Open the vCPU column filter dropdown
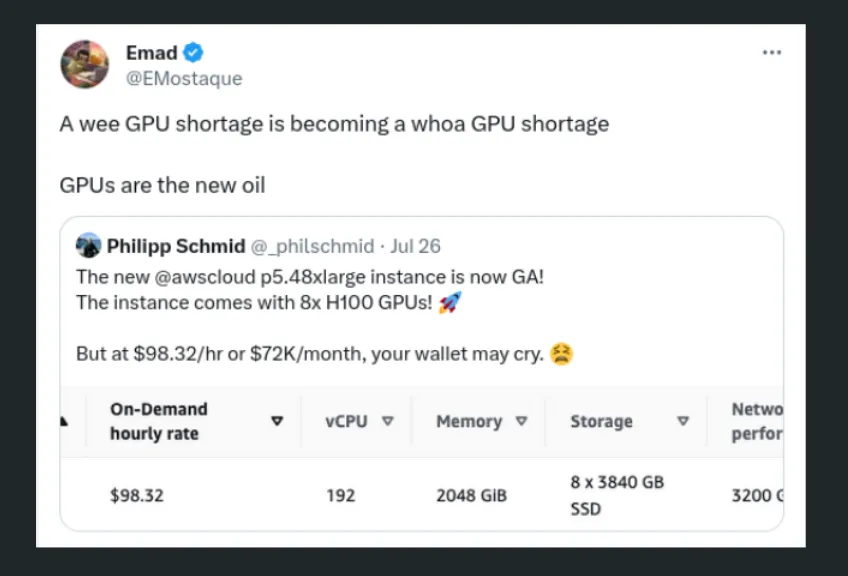 point(389,421)
